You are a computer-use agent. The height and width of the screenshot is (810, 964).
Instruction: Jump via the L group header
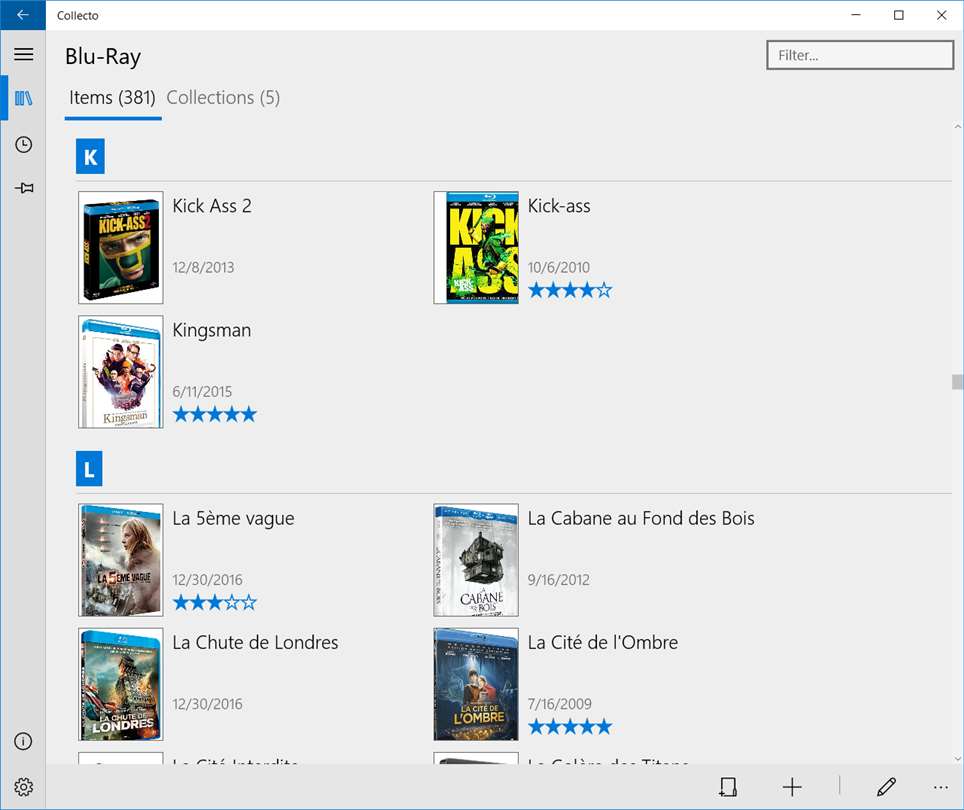[x=89, y=469]
